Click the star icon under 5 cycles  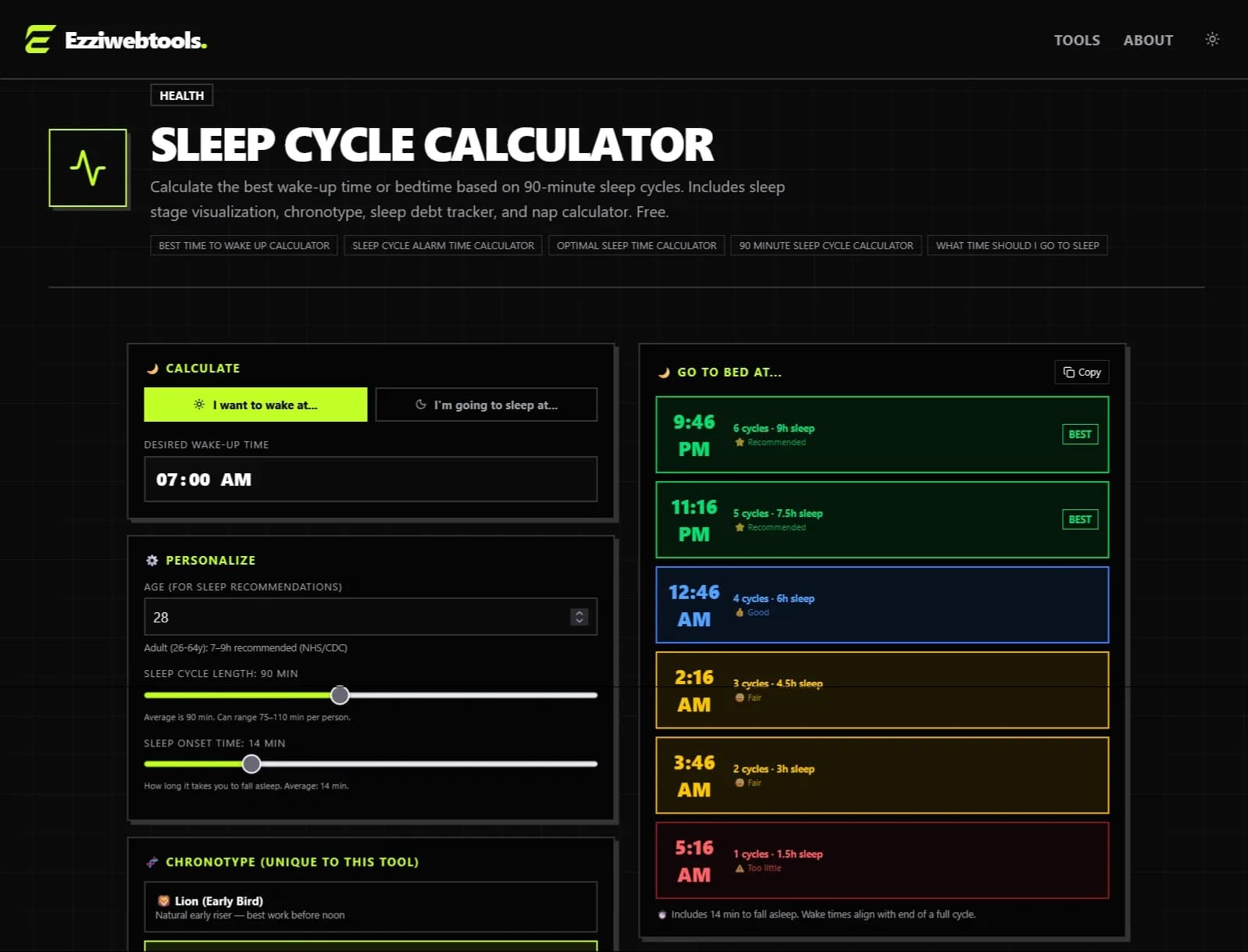coord(740,527)
